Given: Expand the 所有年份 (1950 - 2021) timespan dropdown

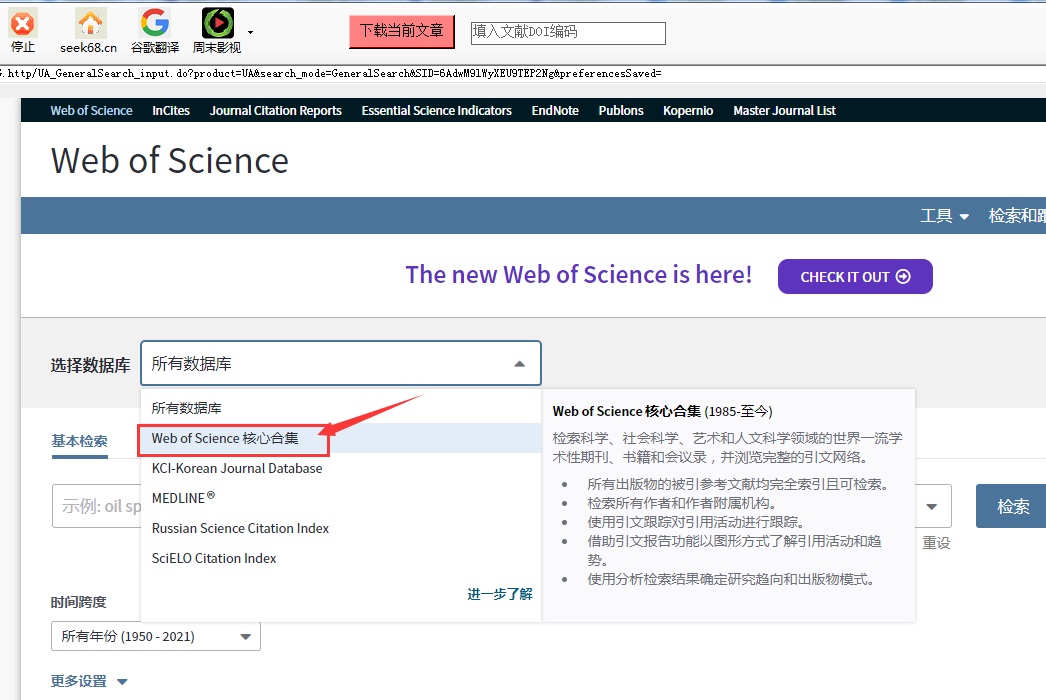Looking at the screenshot, I should (x=155, y=636).
